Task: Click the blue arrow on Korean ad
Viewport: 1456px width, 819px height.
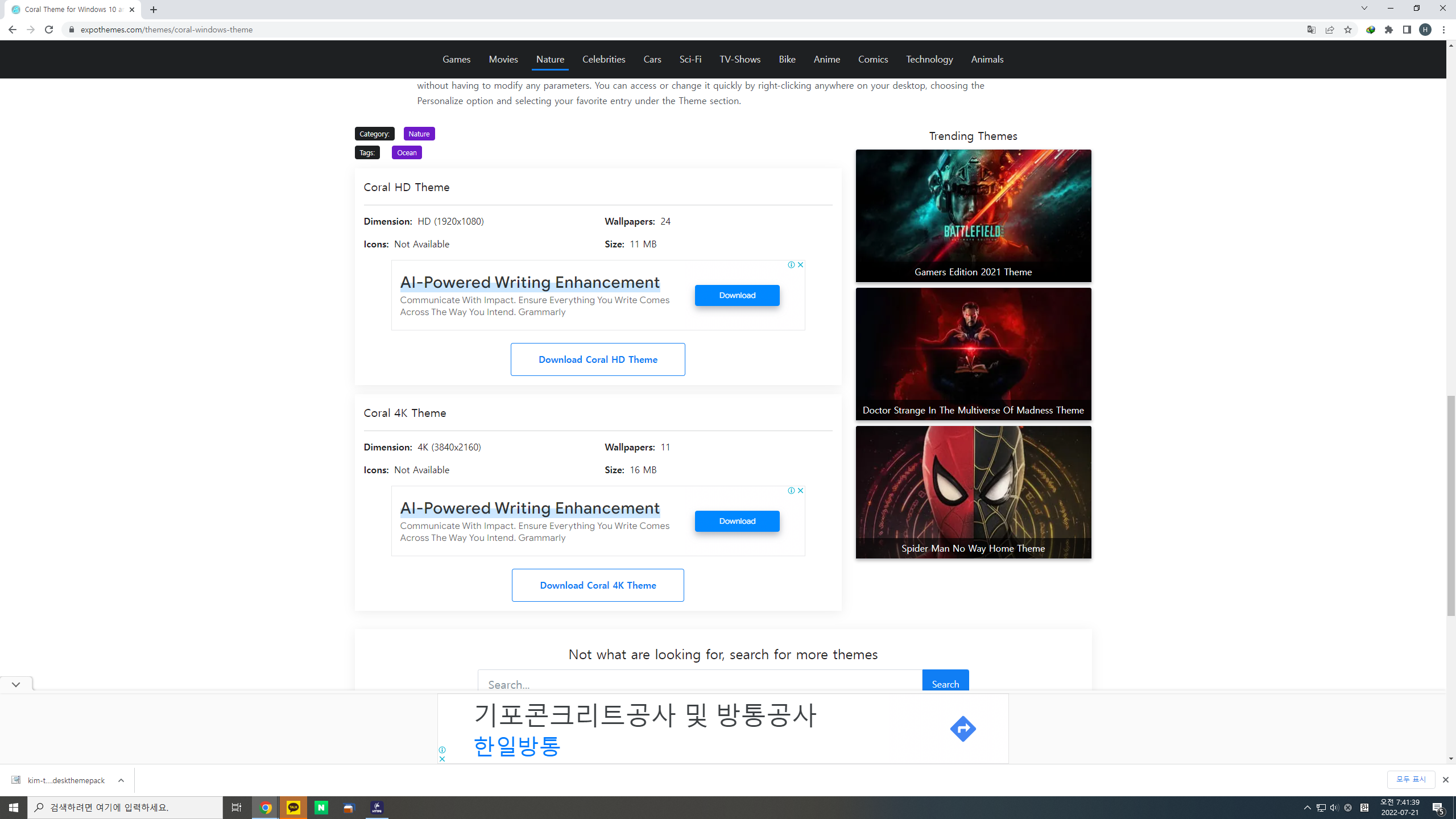Action: (963, 729)
